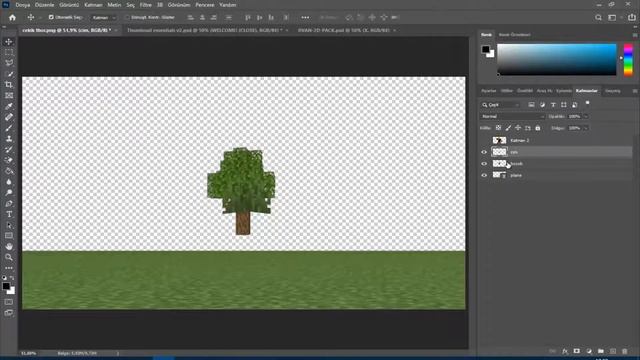The height and width of the screenshot is (360, 640).
Task: Select the Lasso tool
Action: point(9,63)
